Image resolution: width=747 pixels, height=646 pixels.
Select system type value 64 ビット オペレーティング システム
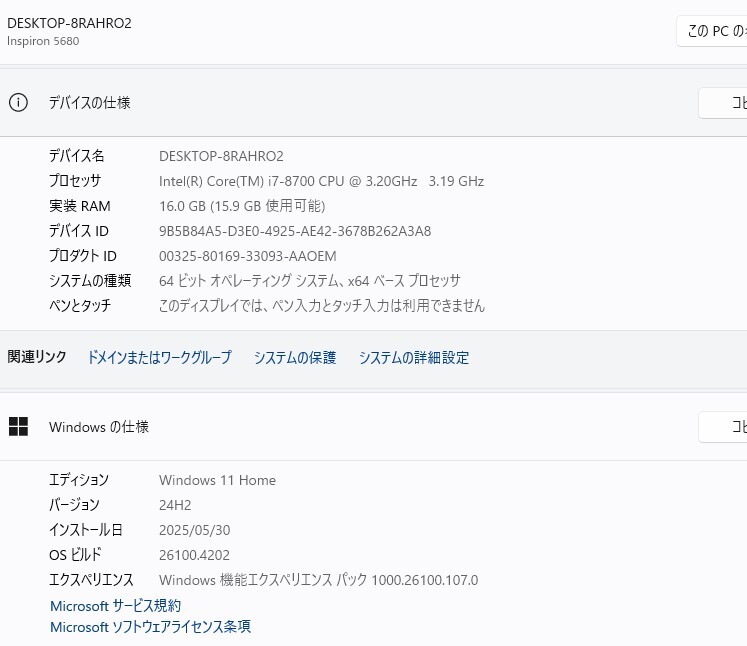(x=310, y=281)
